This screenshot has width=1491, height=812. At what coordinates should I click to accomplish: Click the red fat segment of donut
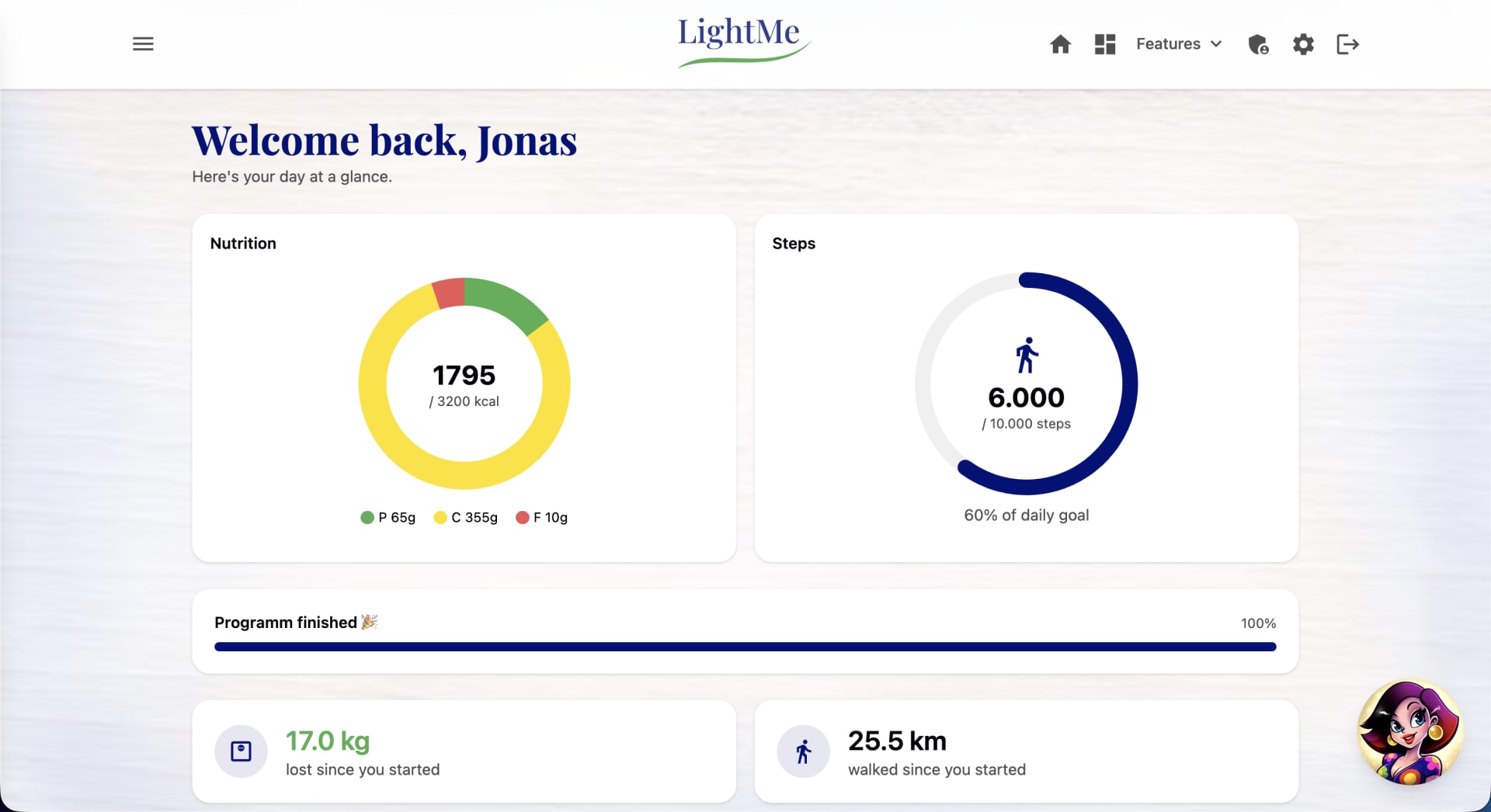(x=450, y=293)
